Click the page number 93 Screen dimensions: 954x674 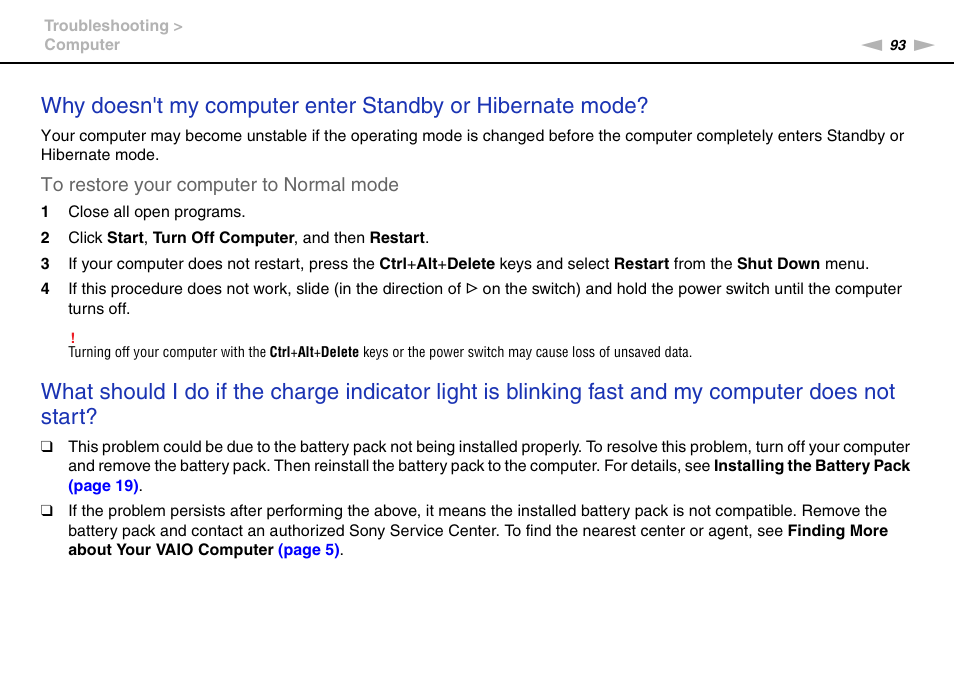click(897, 45)
